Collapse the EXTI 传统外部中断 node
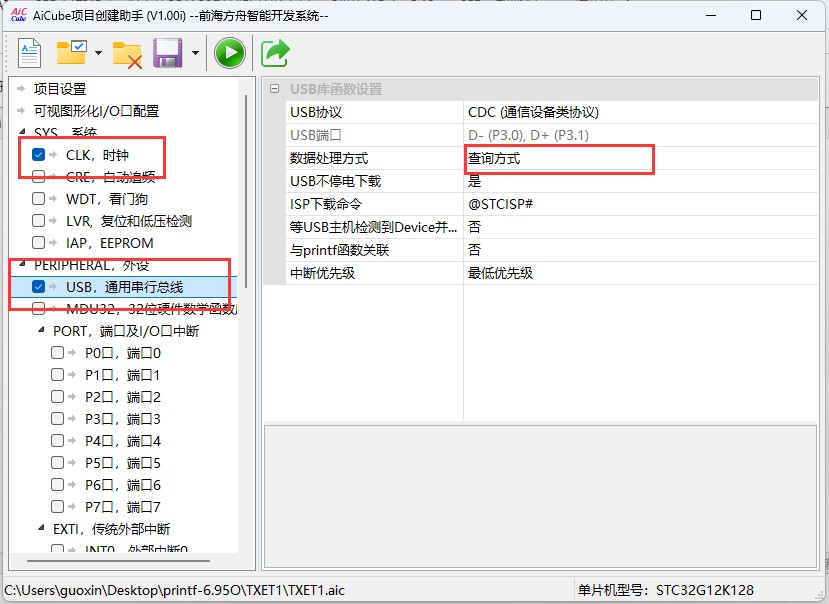This screenshot has height=604, width=829. [41, 528]
